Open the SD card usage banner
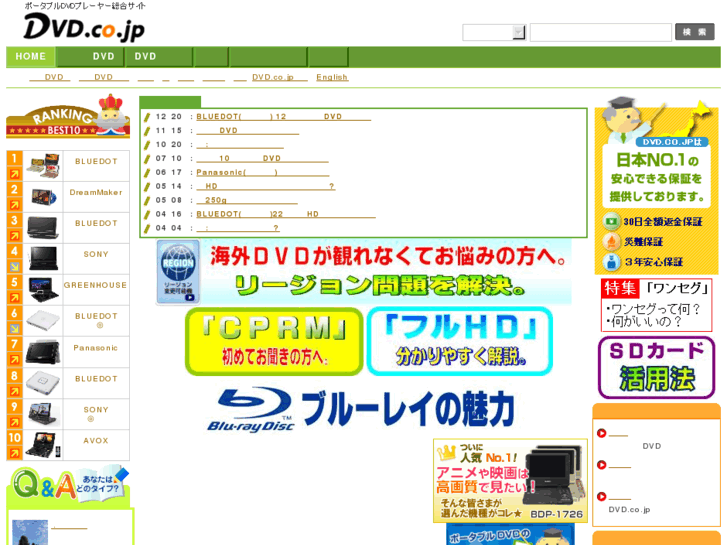This screenshot has height=545, width=727. coord(657,367)
